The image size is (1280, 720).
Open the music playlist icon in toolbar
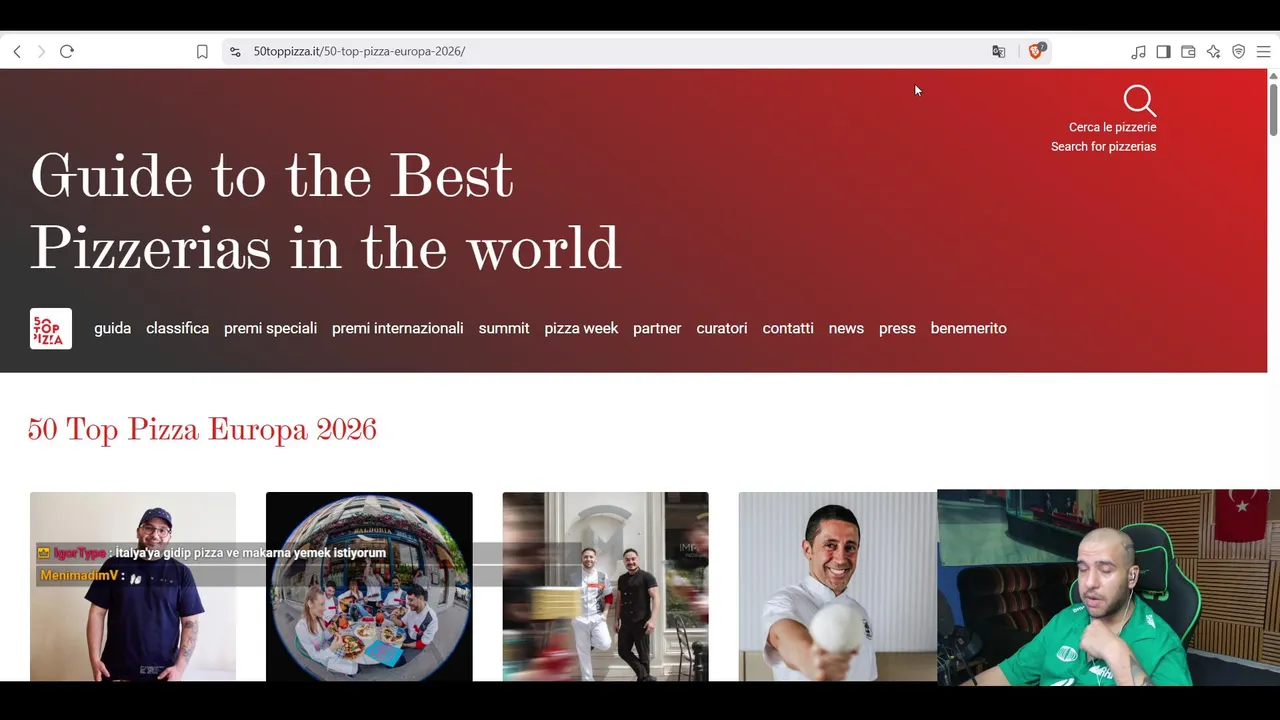pyautogui.click(x=1138, y=52)
